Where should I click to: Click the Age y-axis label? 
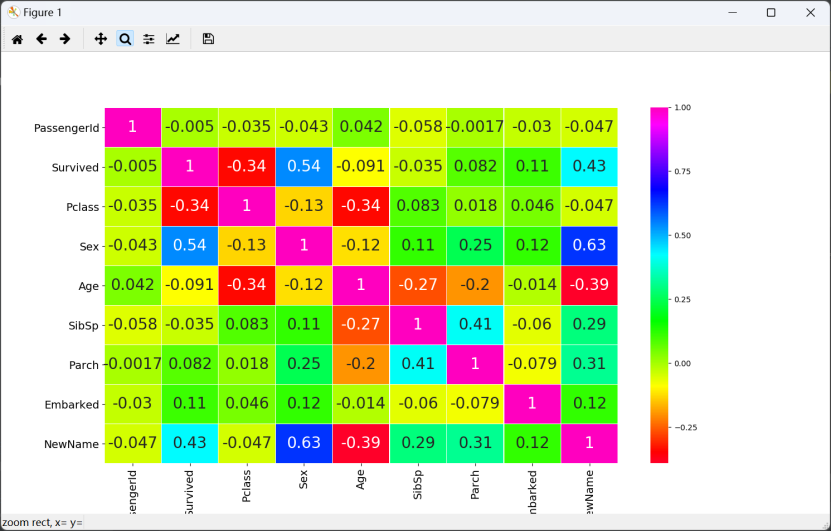(89, 287)
